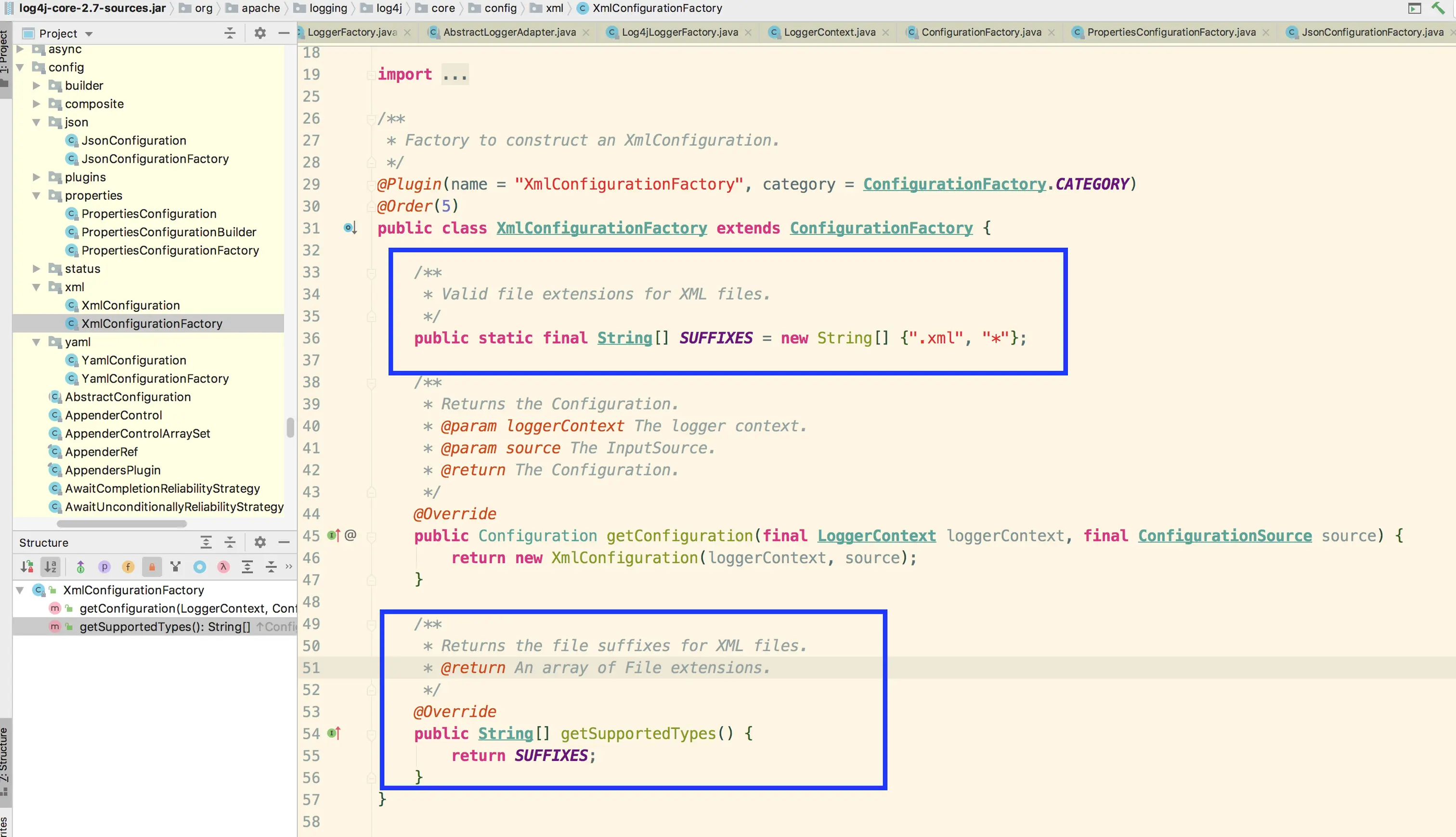Click the Project panel horizontal scrollbar

click(121, 524)
